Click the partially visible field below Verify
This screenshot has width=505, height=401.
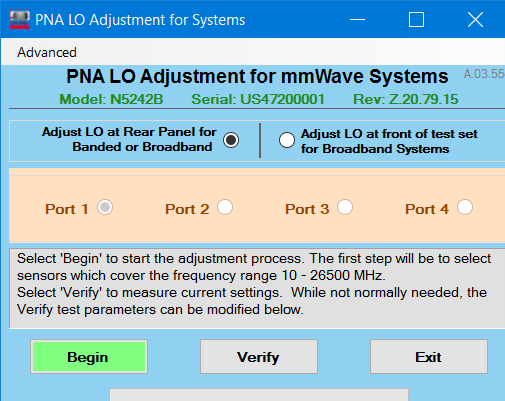pos(259,395)
